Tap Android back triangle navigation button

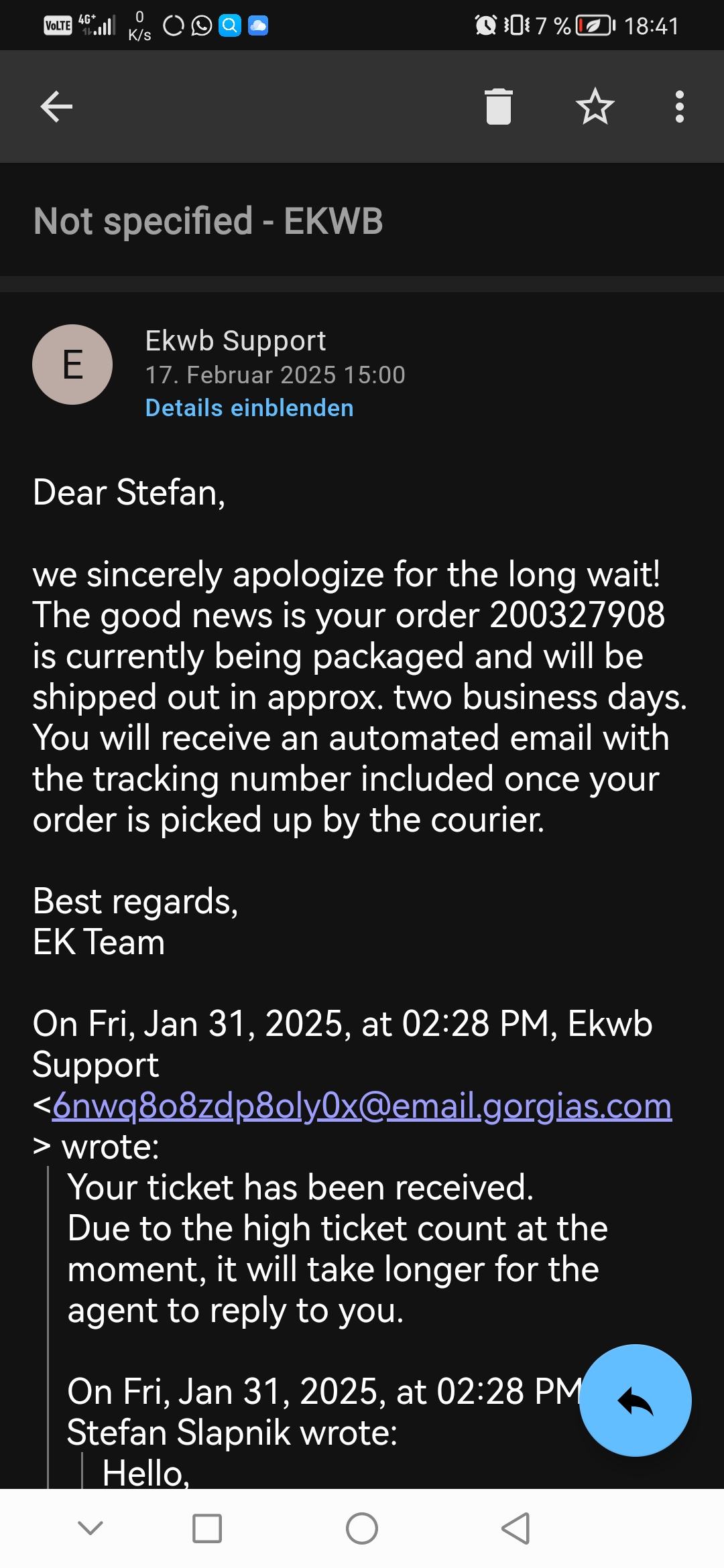[x=516, y=1528]
